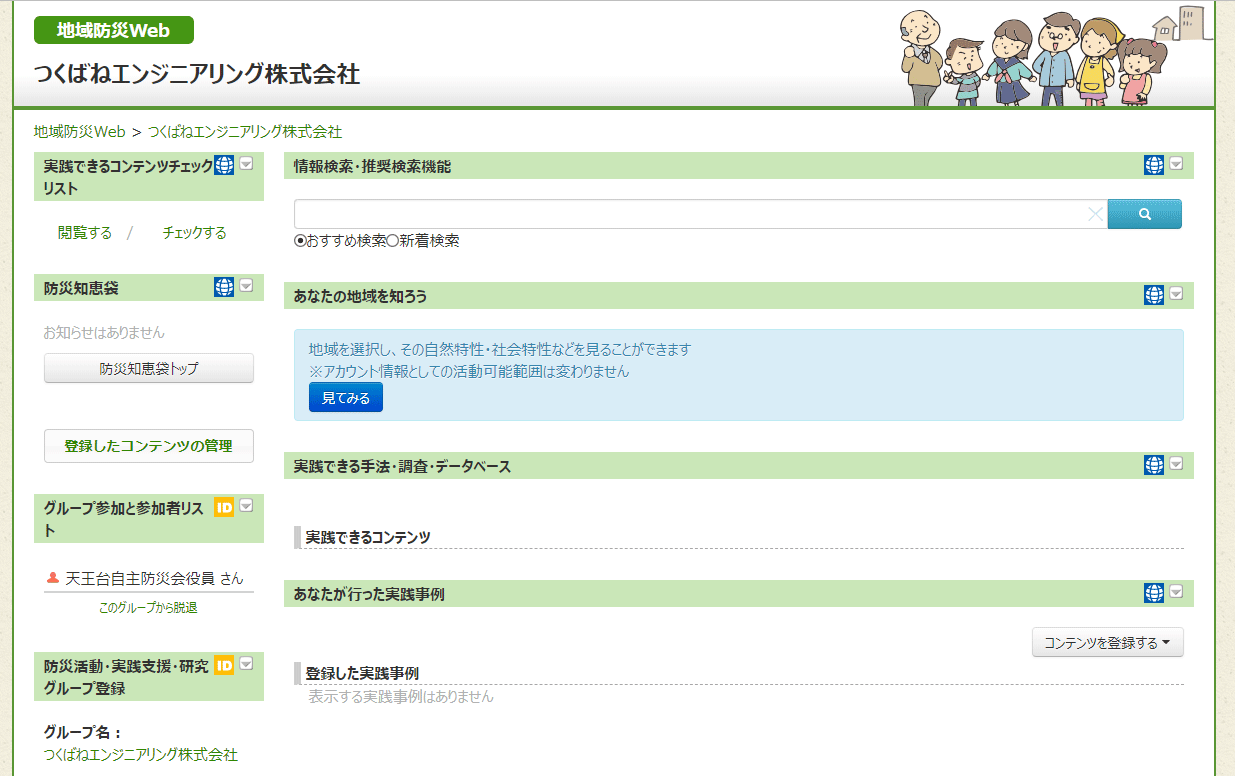This screenshot has width=1235, height=776.
Task: Click globe icon in 実践できるコンテンツチェックリスト header
Action: tap(224, 165)
